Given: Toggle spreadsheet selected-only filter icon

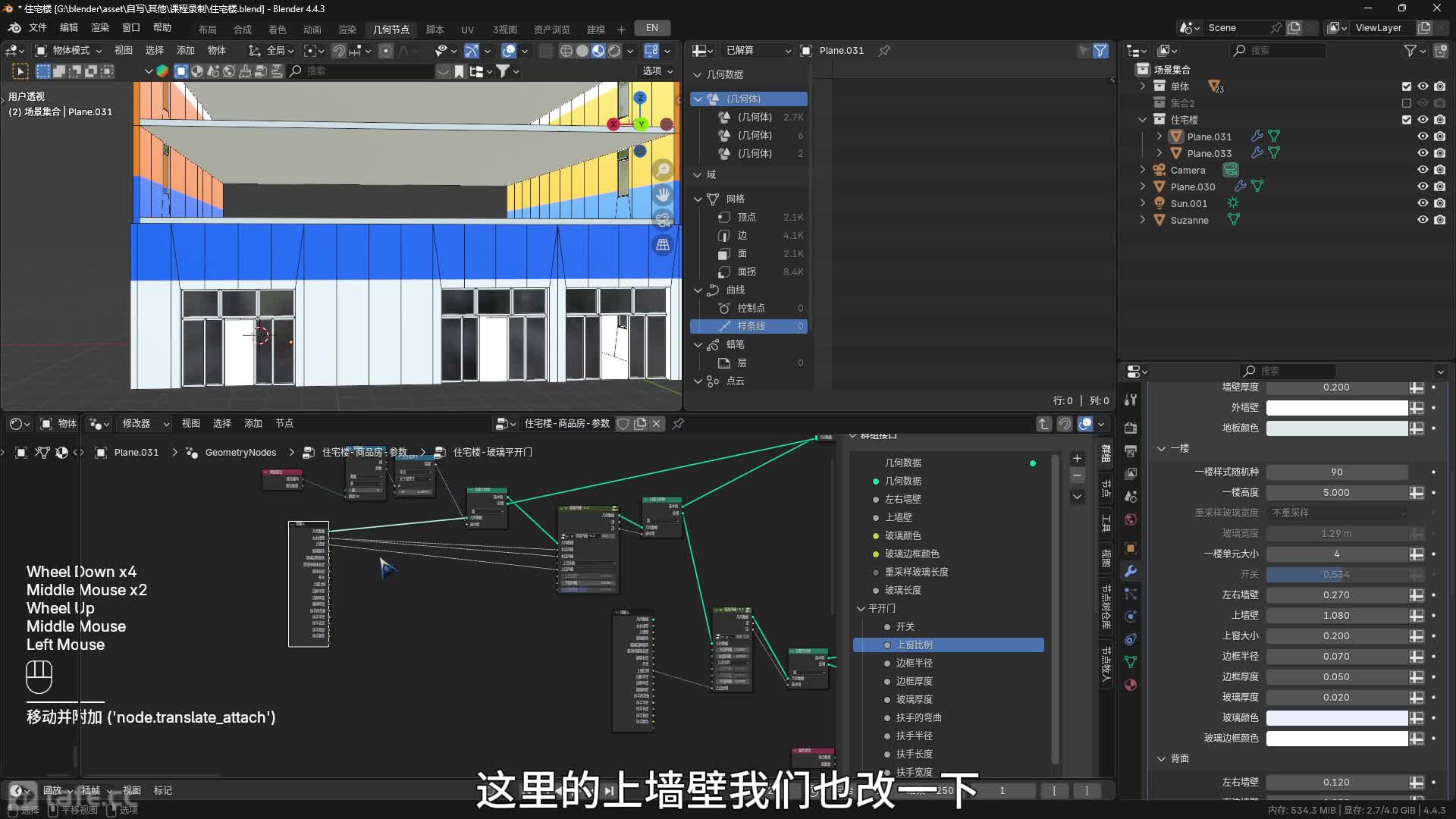Looking at the screenshot, I should pyautogui.click(x=1084, y=51).
